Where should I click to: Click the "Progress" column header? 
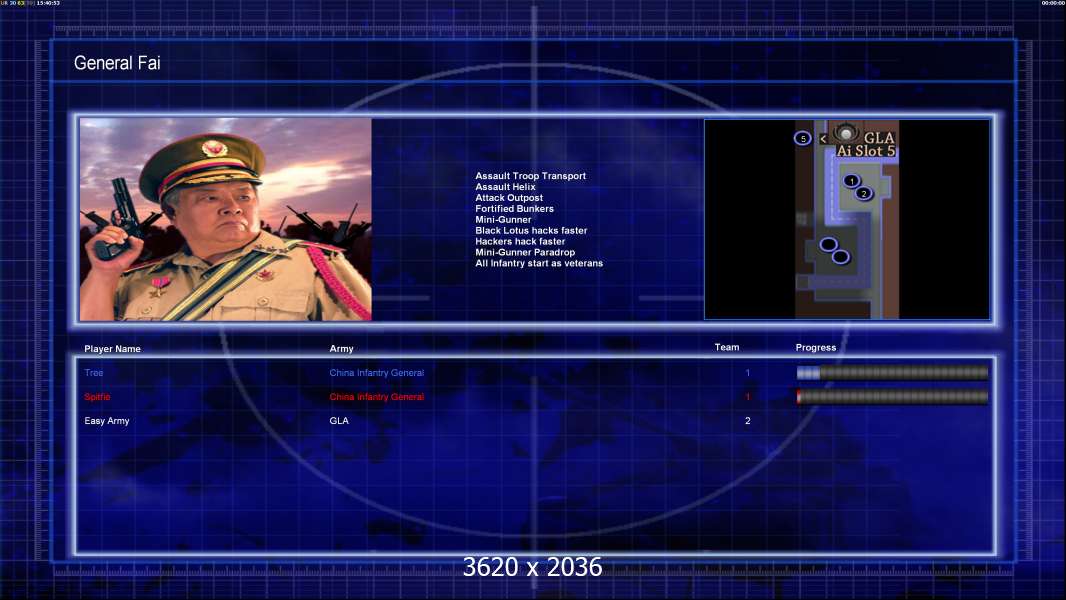[816, 347]
